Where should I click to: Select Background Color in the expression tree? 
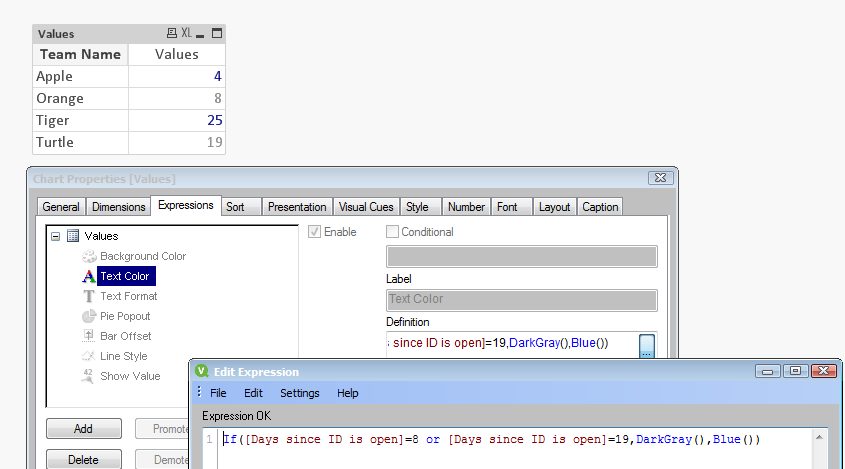pos(143,256)
